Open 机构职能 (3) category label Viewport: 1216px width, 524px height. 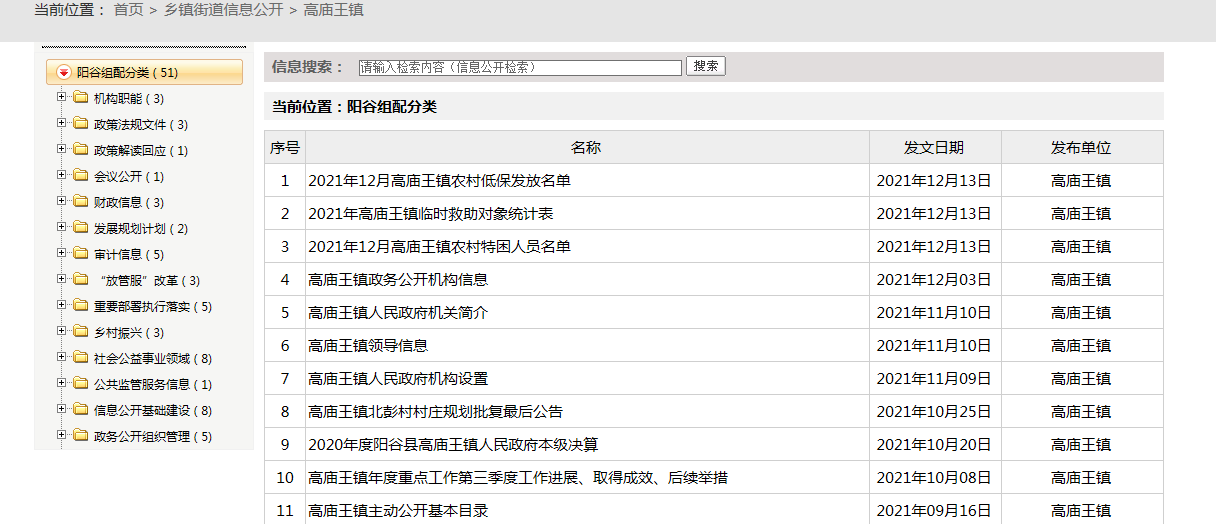[x=129, y=99]
